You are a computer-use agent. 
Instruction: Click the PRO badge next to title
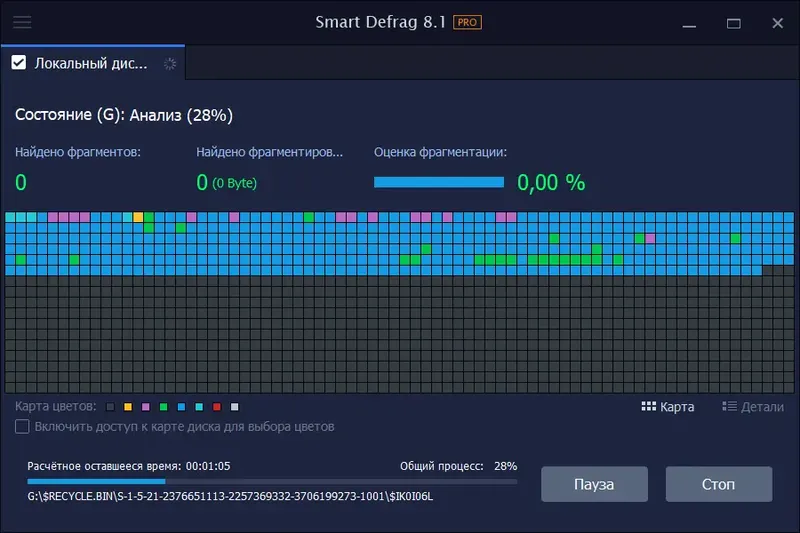point(467,22)
